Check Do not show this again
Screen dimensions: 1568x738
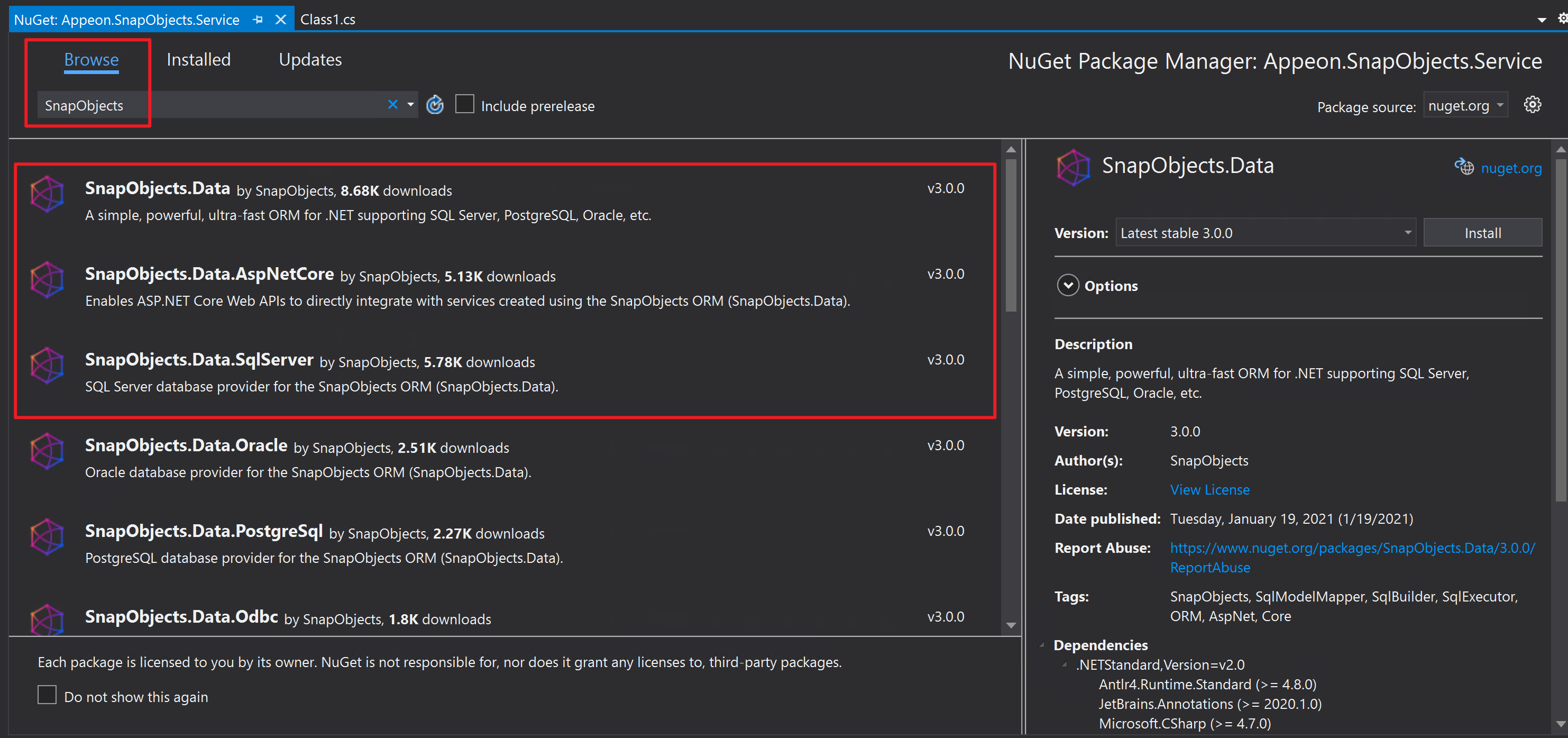tap(47, 695)
